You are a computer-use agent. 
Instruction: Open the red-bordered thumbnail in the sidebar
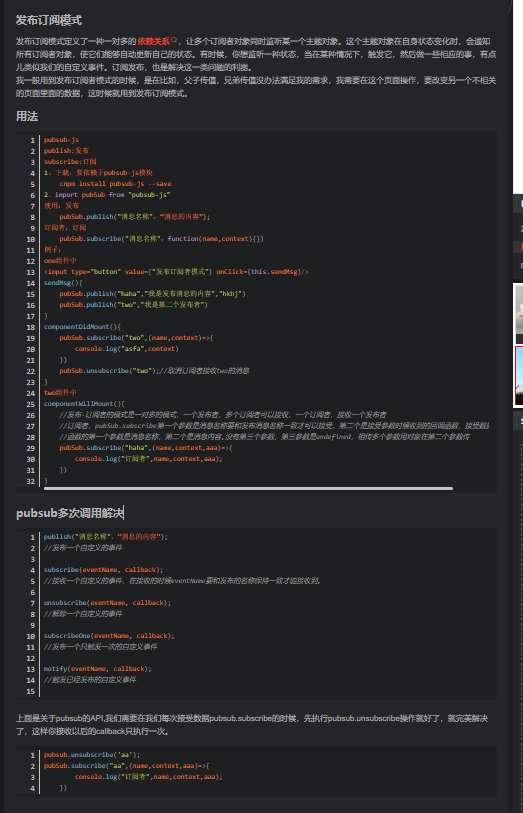519,375
